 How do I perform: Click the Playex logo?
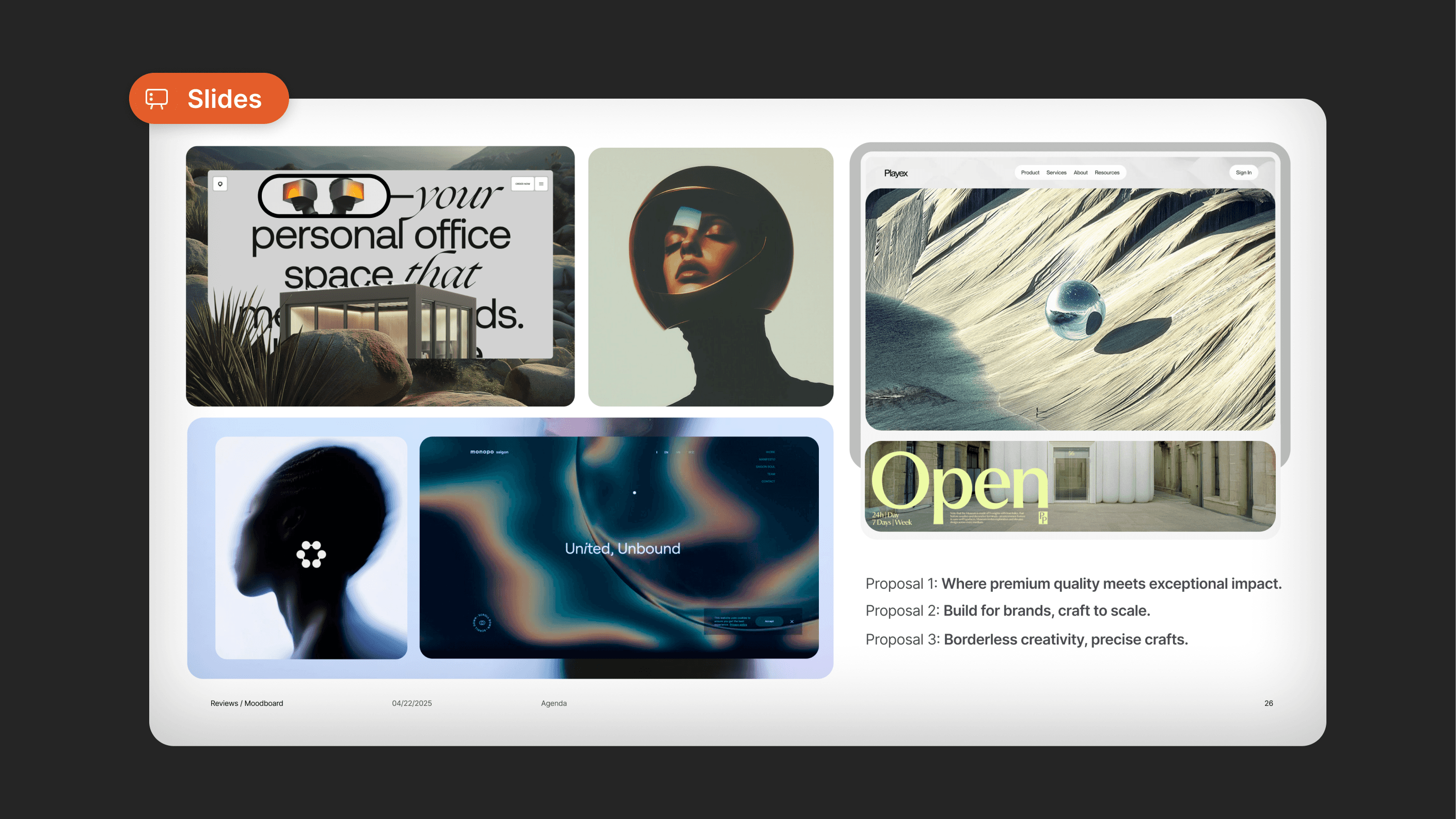coord(896,173)
